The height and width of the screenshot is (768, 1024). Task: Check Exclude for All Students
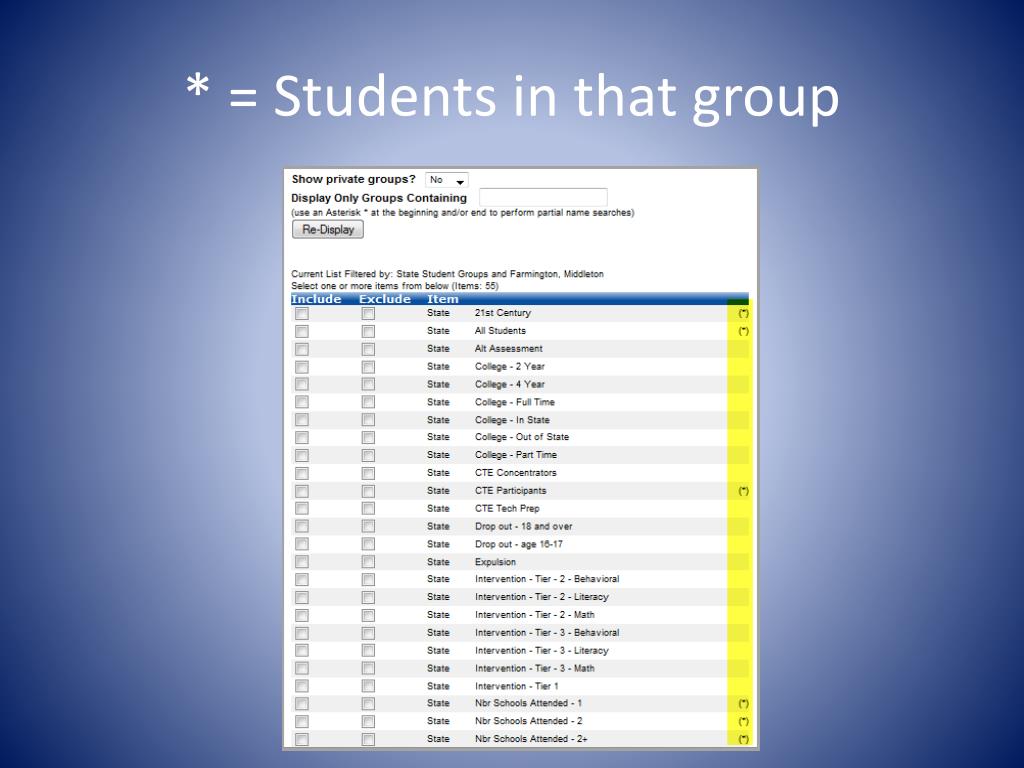tap(368, 332)
